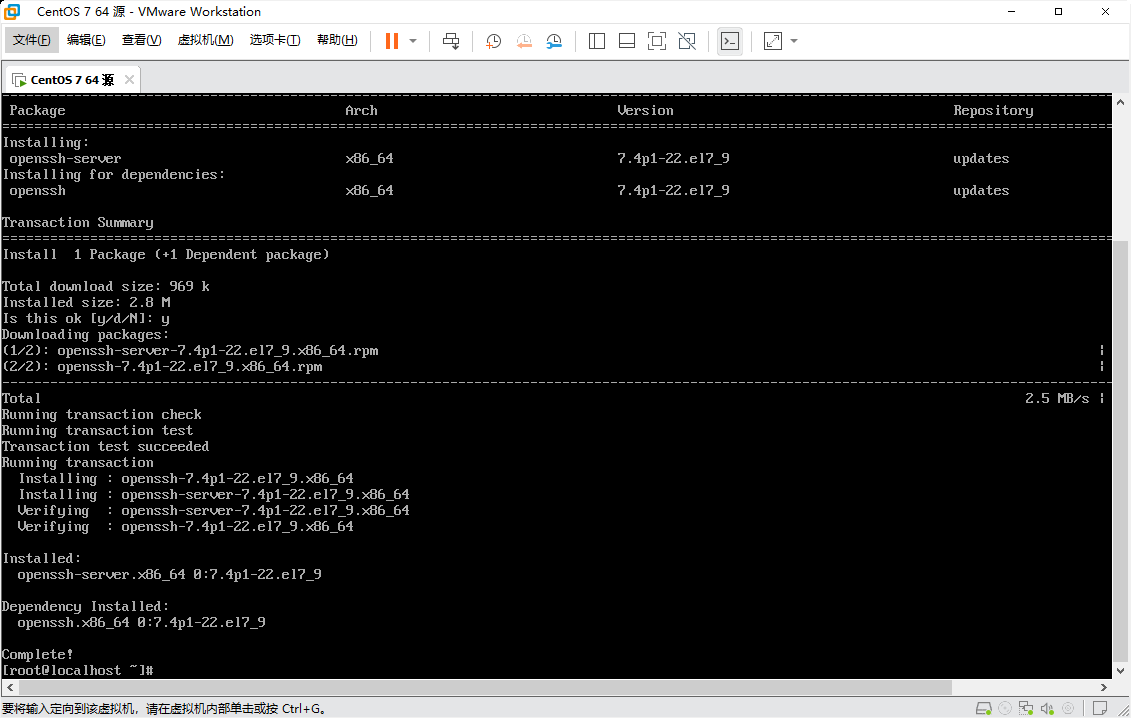Image resolution: width=1131 pixels, height=718 pixels.
Task: Toggle the thumbnail bar panel icon
Action: (x=627, y=41)
